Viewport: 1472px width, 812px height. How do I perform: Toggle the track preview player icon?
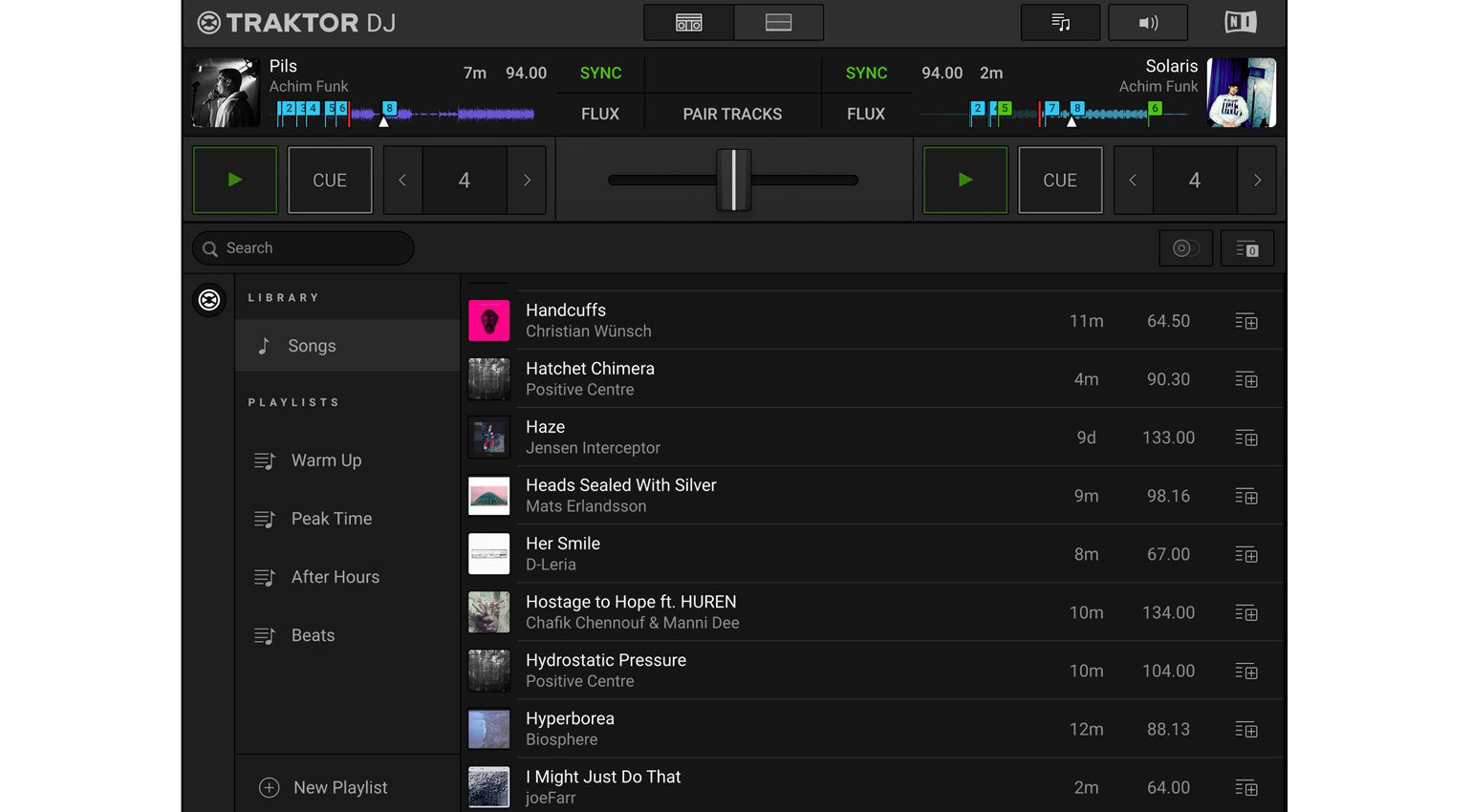(x=1185, y=248)
